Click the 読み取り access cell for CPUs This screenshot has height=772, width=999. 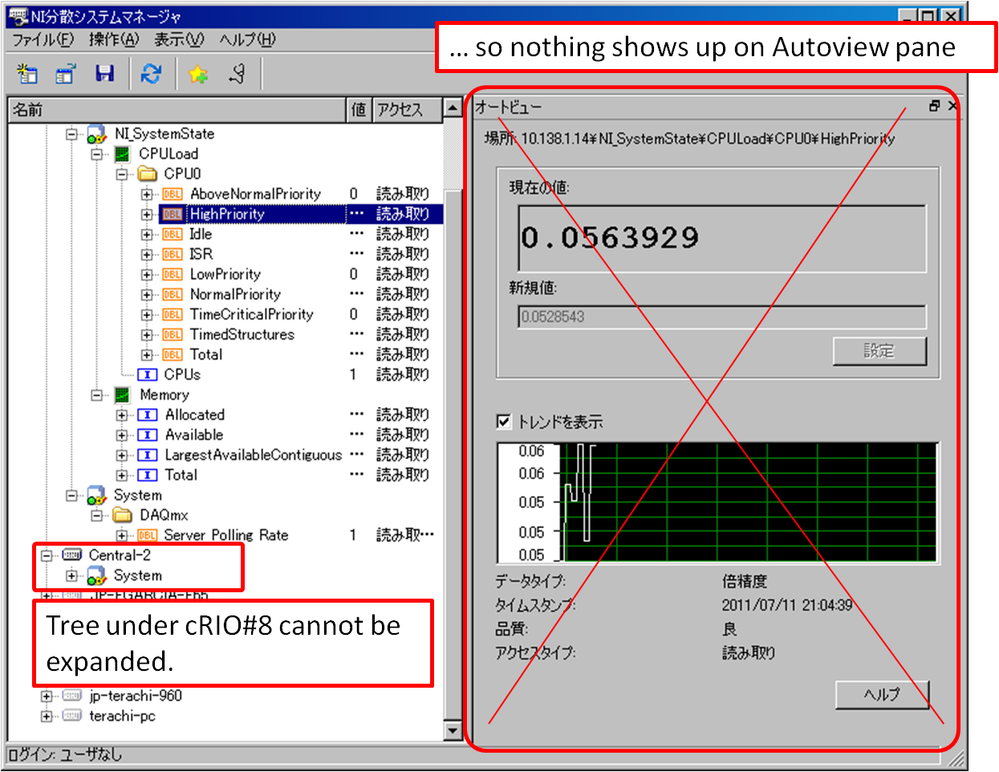(x=403, y=375)
